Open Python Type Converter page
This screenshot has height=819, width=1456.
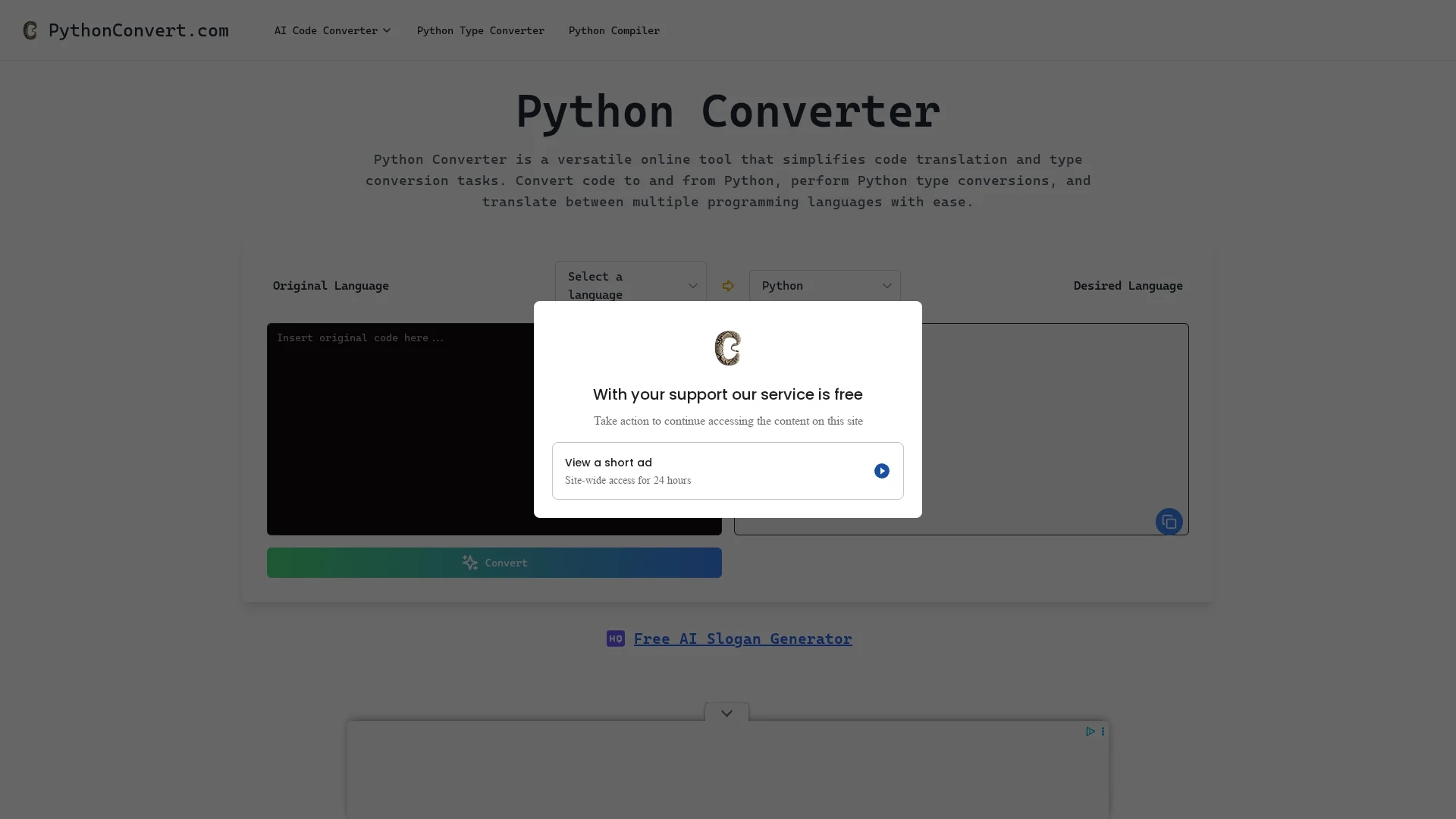click(x=480, y=30)
